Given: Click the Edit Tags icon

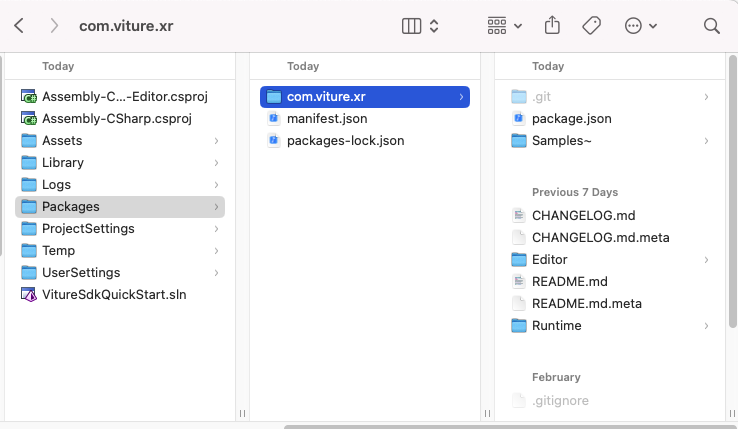Looking at the screenshot, I should point(591,26).
